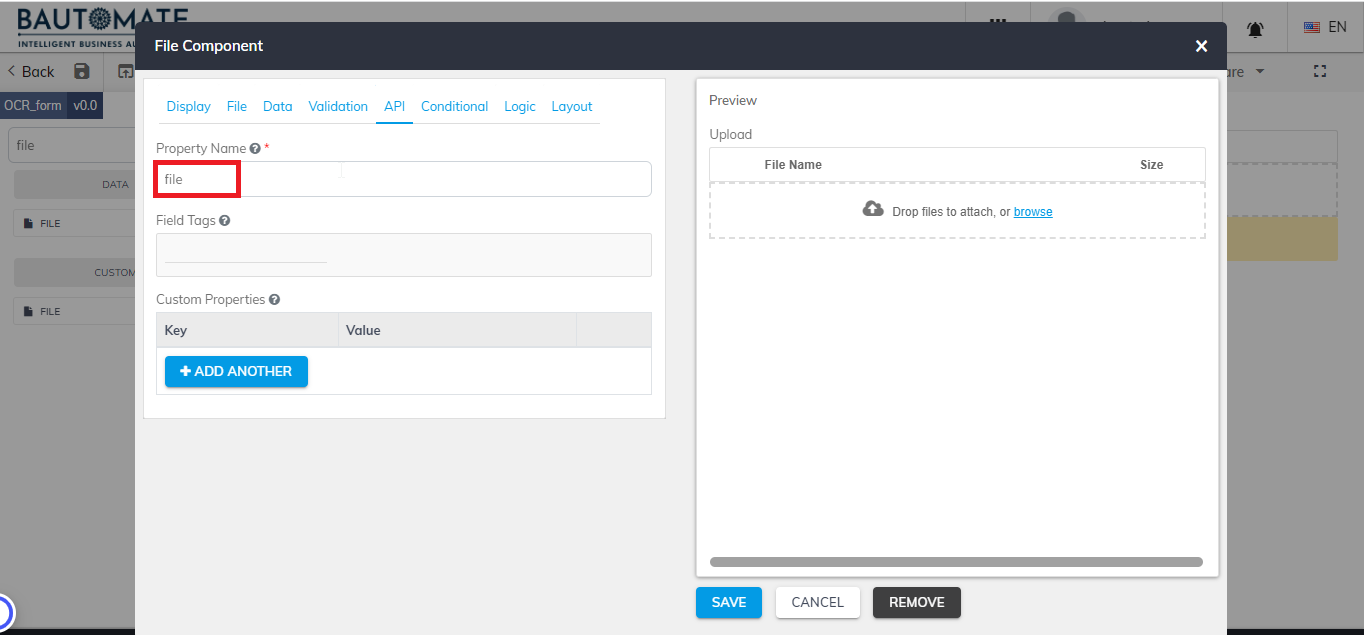Focus the Field Tags input box
Screen dimensions: 1364x635
[404, 255]
